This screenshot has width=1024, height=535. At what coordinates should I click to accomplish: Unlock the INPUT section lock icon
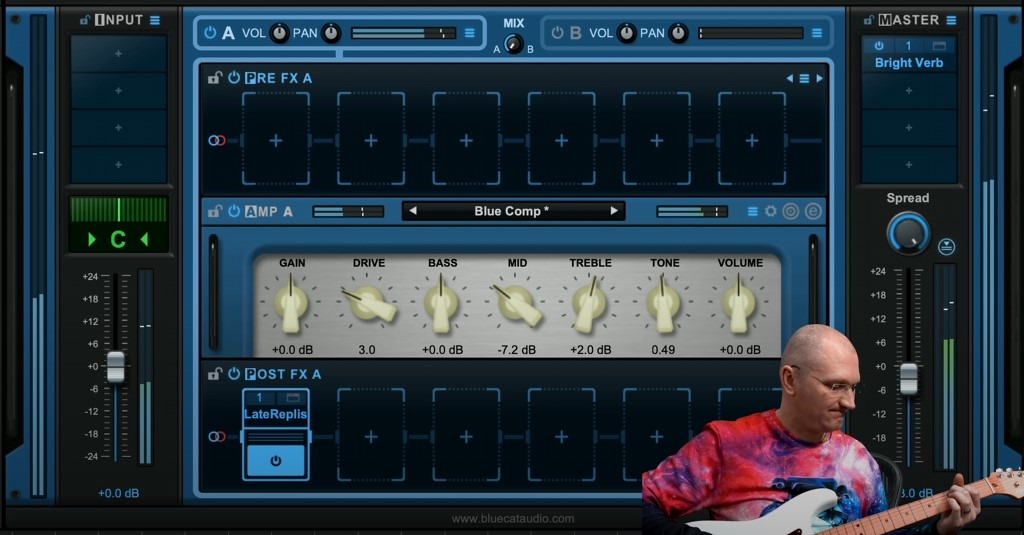pos(85,20)
